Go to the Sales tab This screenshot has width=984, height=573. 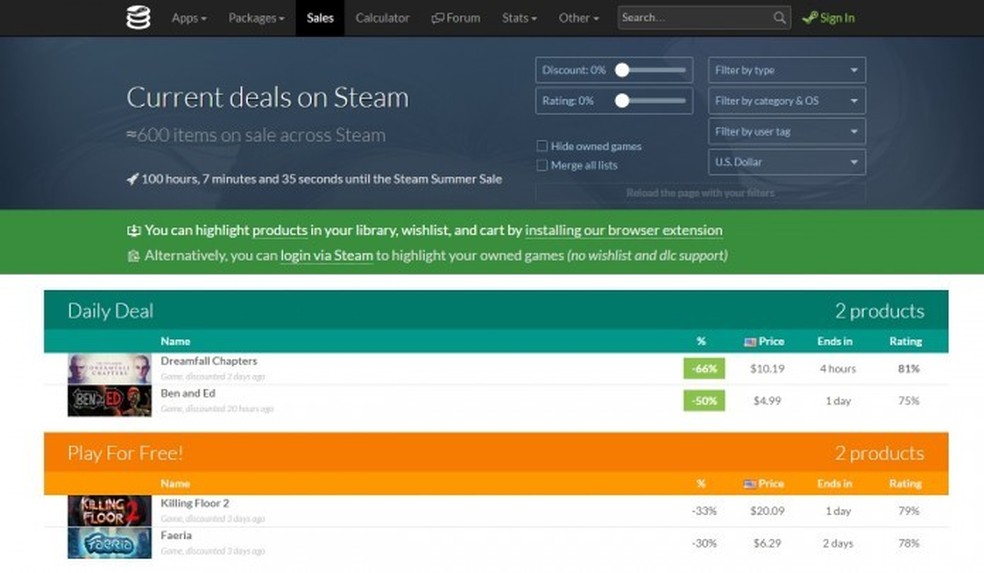coord(320,18)
